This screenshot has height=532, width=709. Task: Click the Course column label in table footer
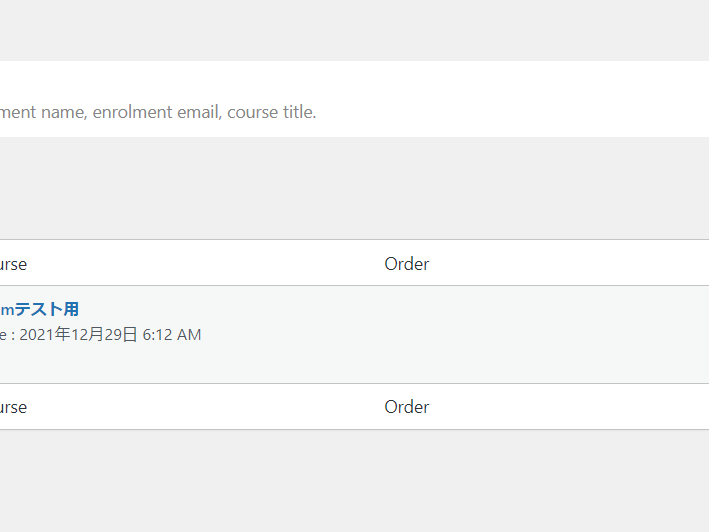pyautogui.click(x=13, y=407)
